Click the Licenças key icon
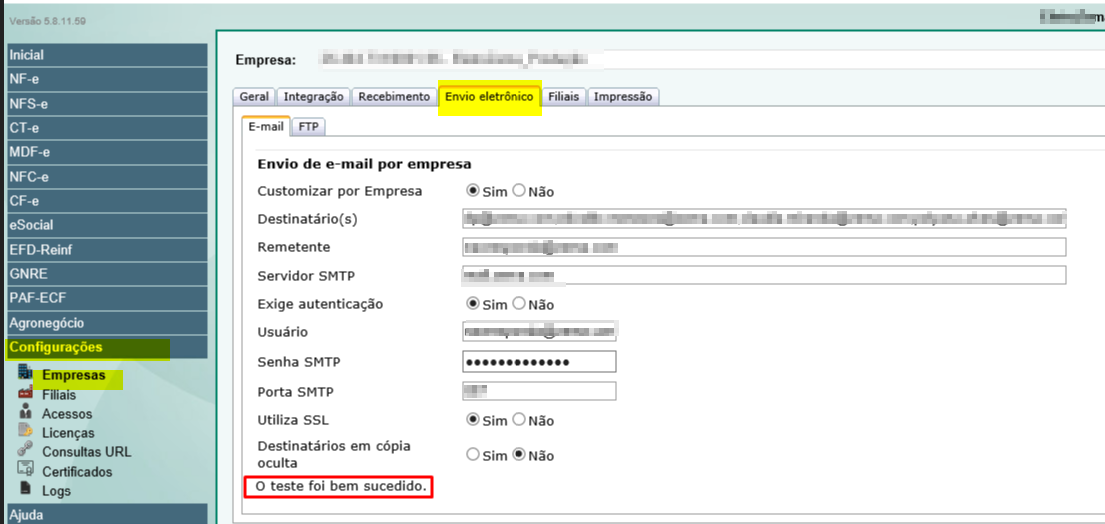 click(25, 431)
